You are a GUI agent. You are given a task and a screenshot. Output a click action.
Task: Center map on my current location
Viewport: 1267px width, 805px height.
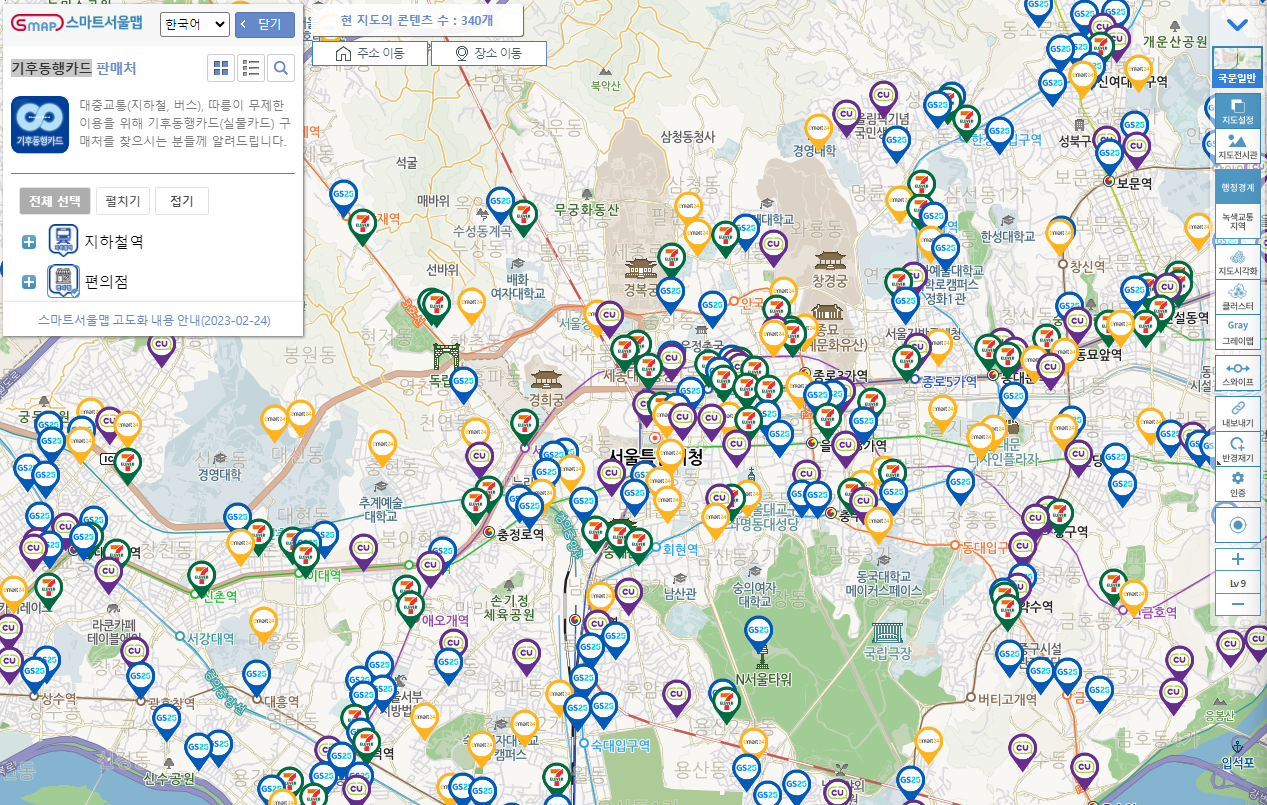coord(1237,525)
